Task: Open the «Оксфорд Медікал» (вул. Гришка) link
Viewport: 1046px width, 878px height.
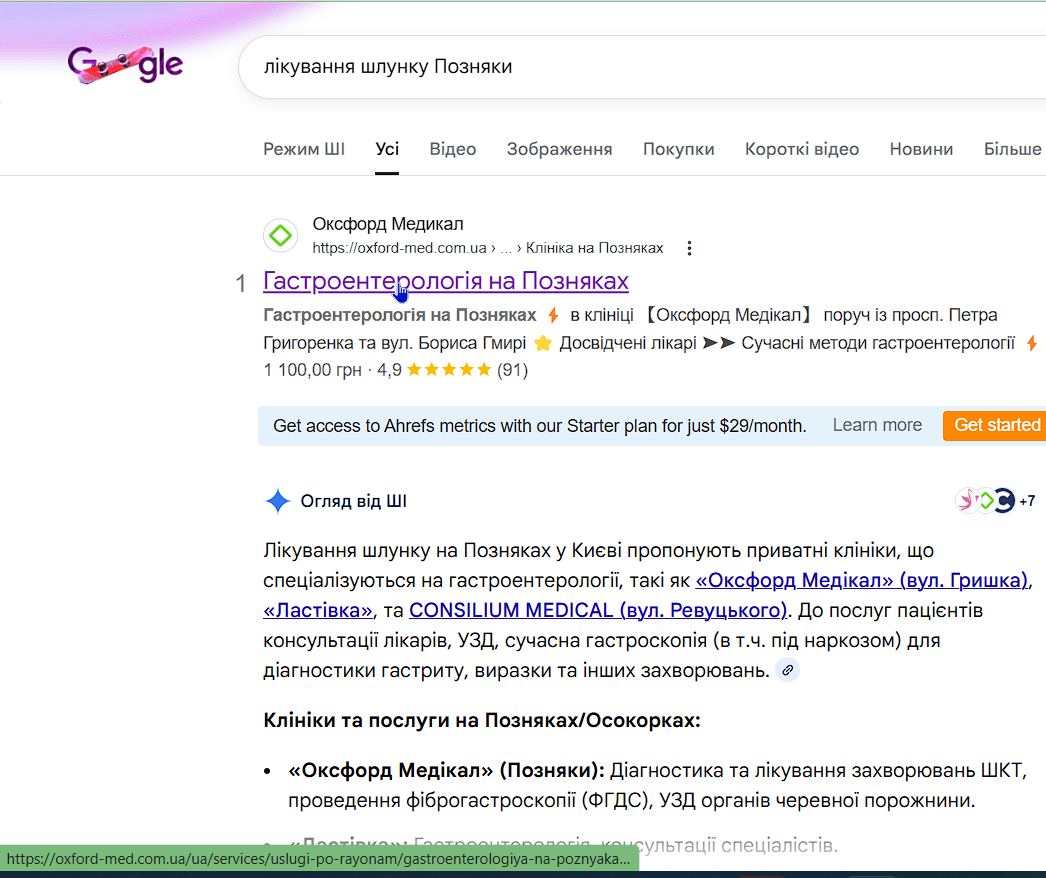Action: (861, 580)
